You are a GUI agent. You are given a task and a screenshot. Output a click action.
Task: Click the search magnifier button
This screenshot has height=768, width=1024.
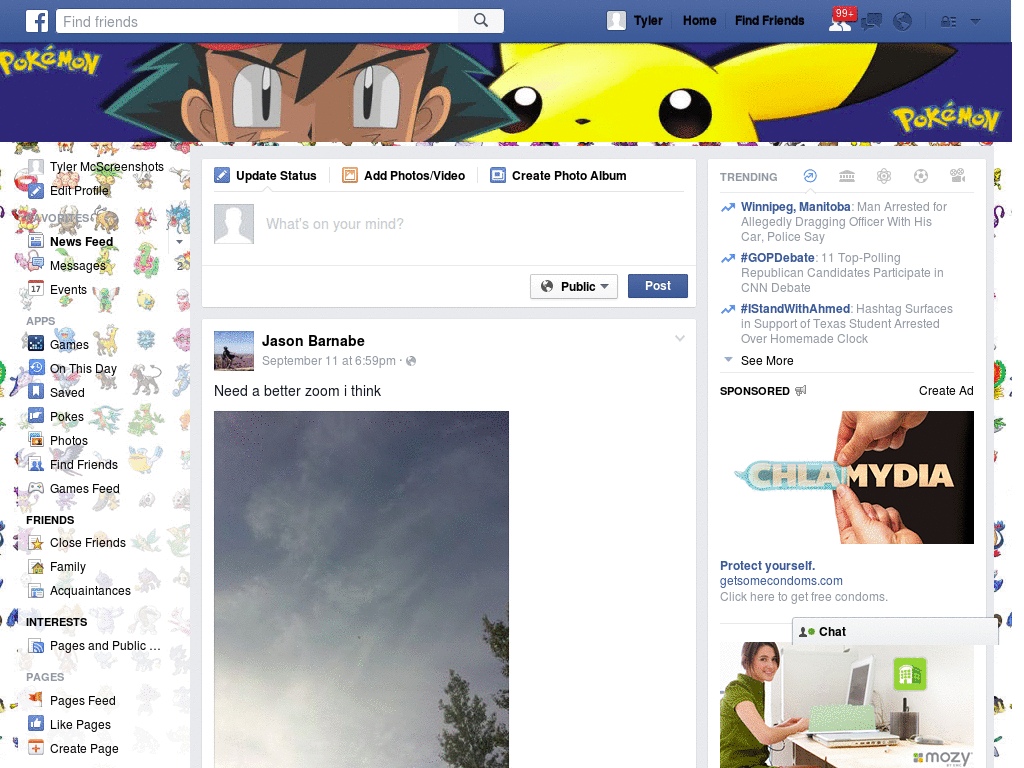[481, 21]
